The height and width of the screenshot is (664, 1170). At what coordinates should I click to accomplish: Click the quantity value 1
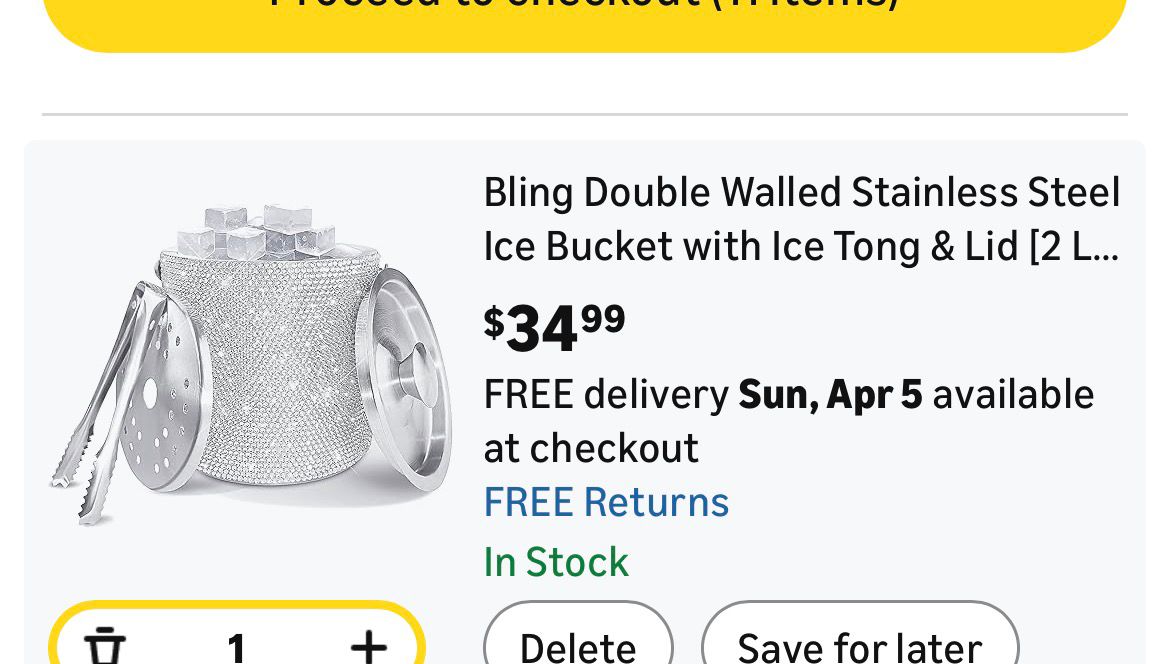[x=236, y=647]
